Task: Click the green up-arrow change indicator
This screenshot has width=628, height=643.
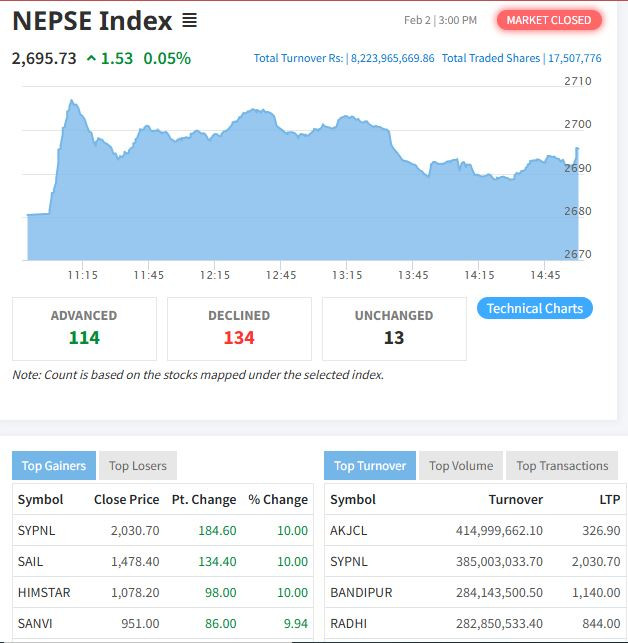Action: tap(92, 58)
